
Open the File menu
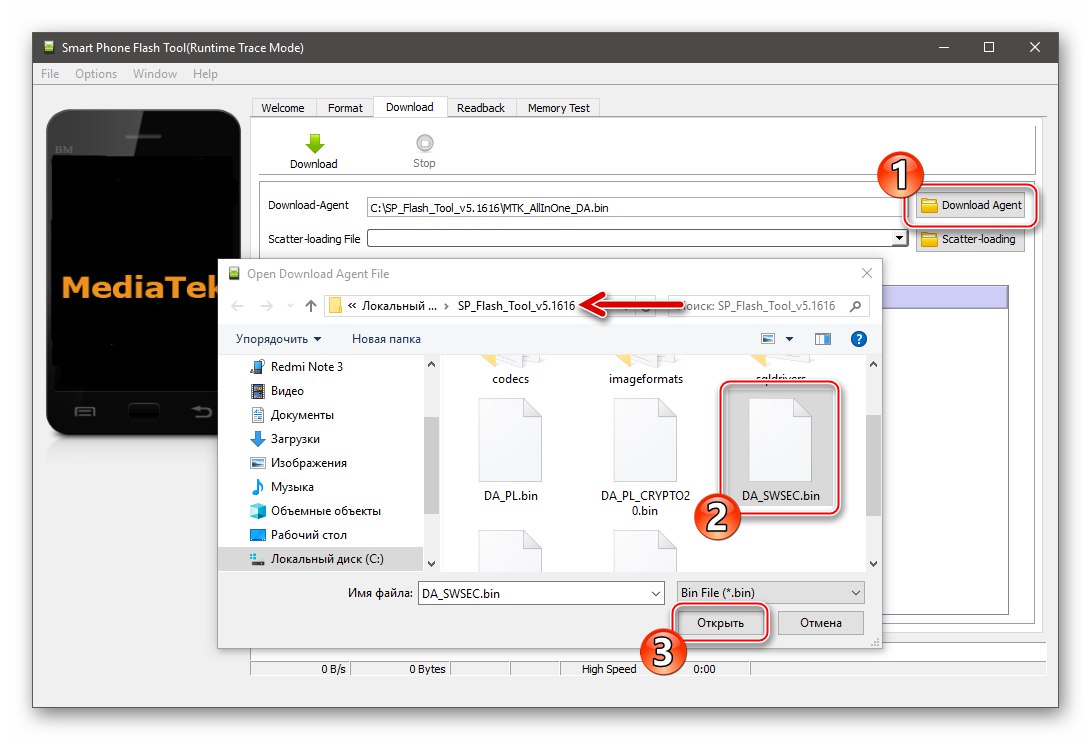(50, 74)
